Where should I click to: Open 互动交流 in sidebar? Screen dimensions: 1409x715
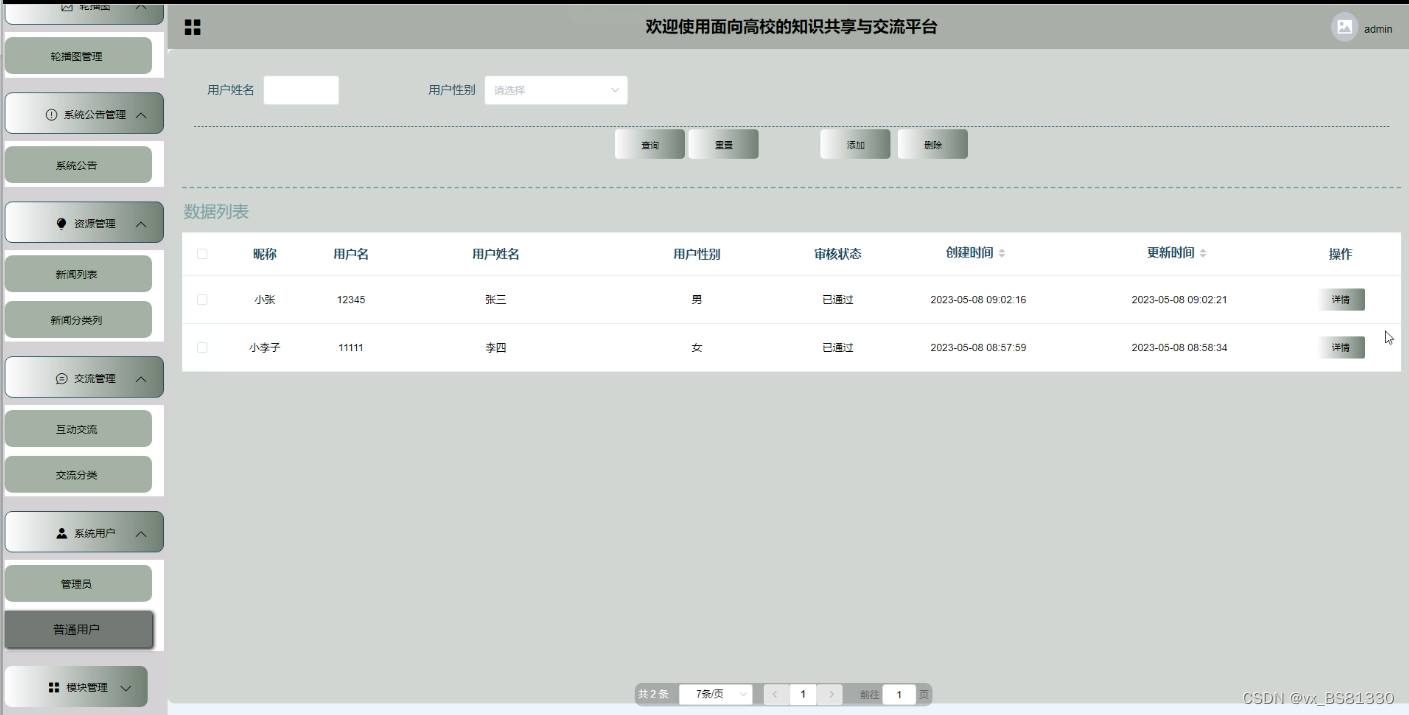[x=78, y=429]
